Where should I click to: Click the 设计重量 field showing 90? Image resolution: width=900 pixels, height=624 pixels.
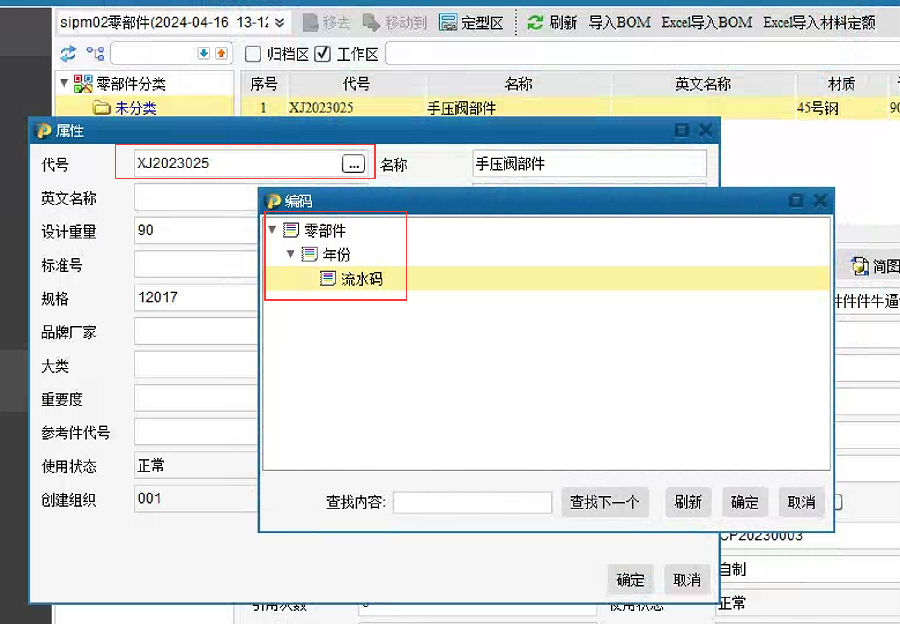pos(196,231)
